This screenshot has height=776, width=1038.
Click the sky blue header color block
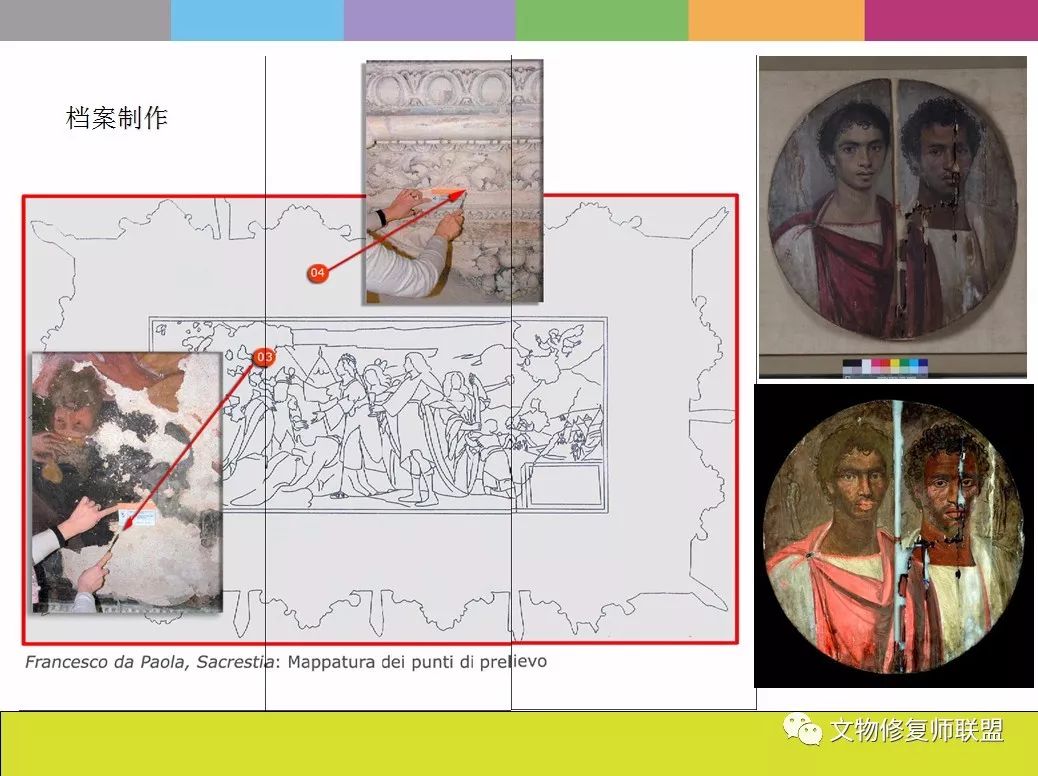pyautogui.click(x=257, y=20)
